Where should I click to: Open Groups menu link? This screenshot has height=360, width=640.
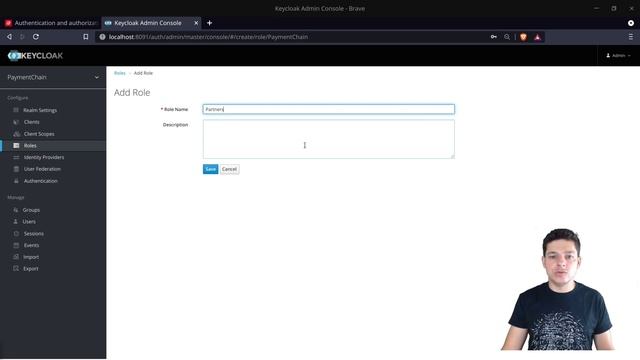coord(31,210)
